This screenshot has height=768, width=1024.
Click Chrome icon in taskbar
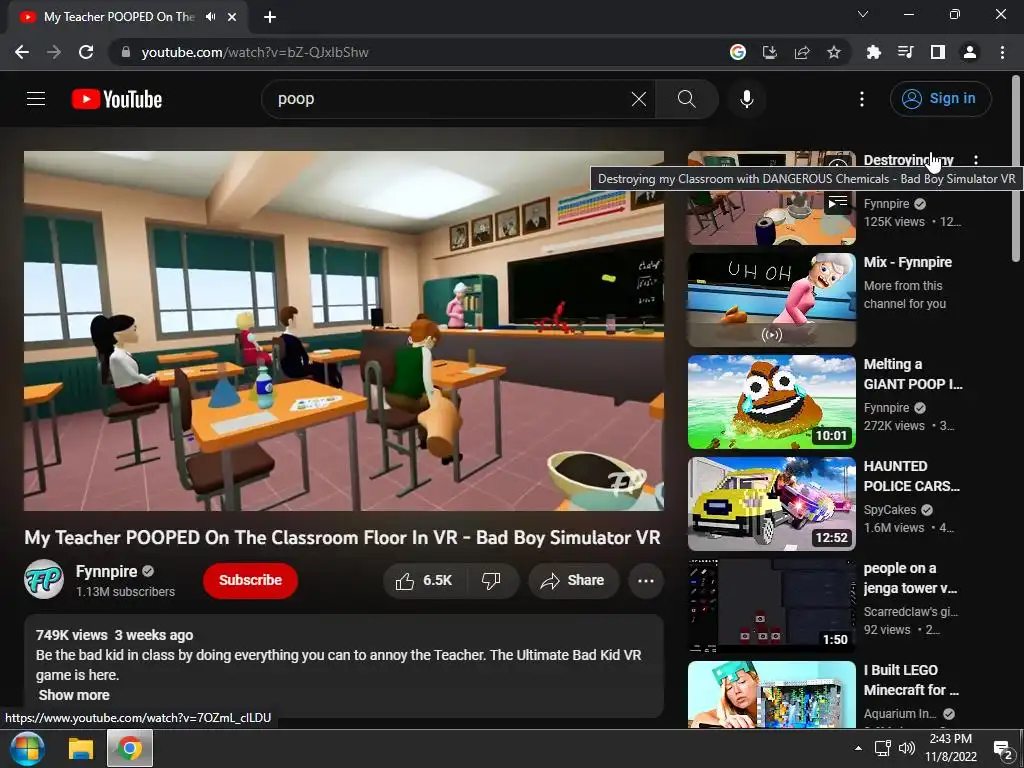[130, 748]
